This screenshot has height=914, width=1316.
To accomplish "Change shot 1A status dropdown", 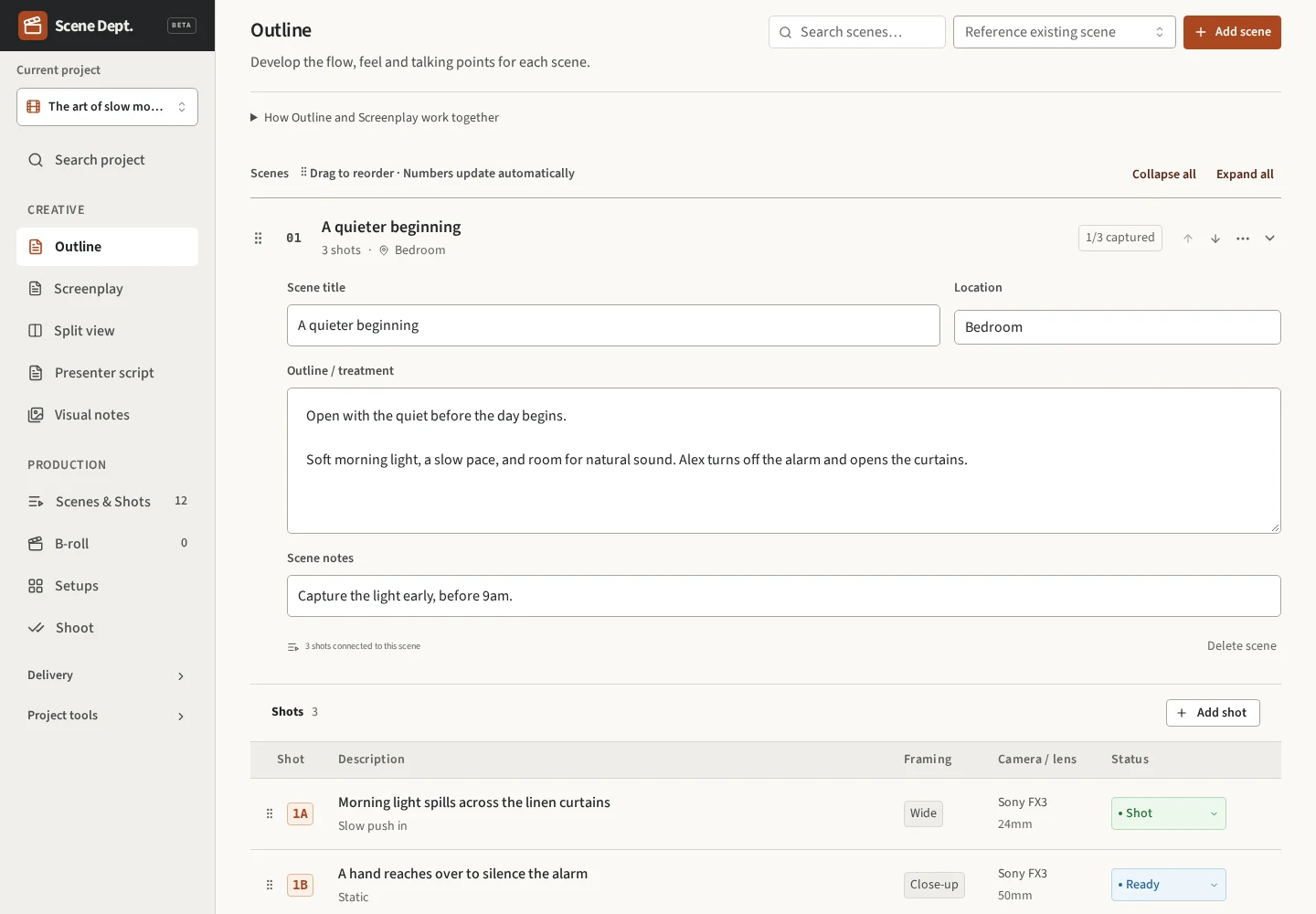I will click(x=1168, y=813).
